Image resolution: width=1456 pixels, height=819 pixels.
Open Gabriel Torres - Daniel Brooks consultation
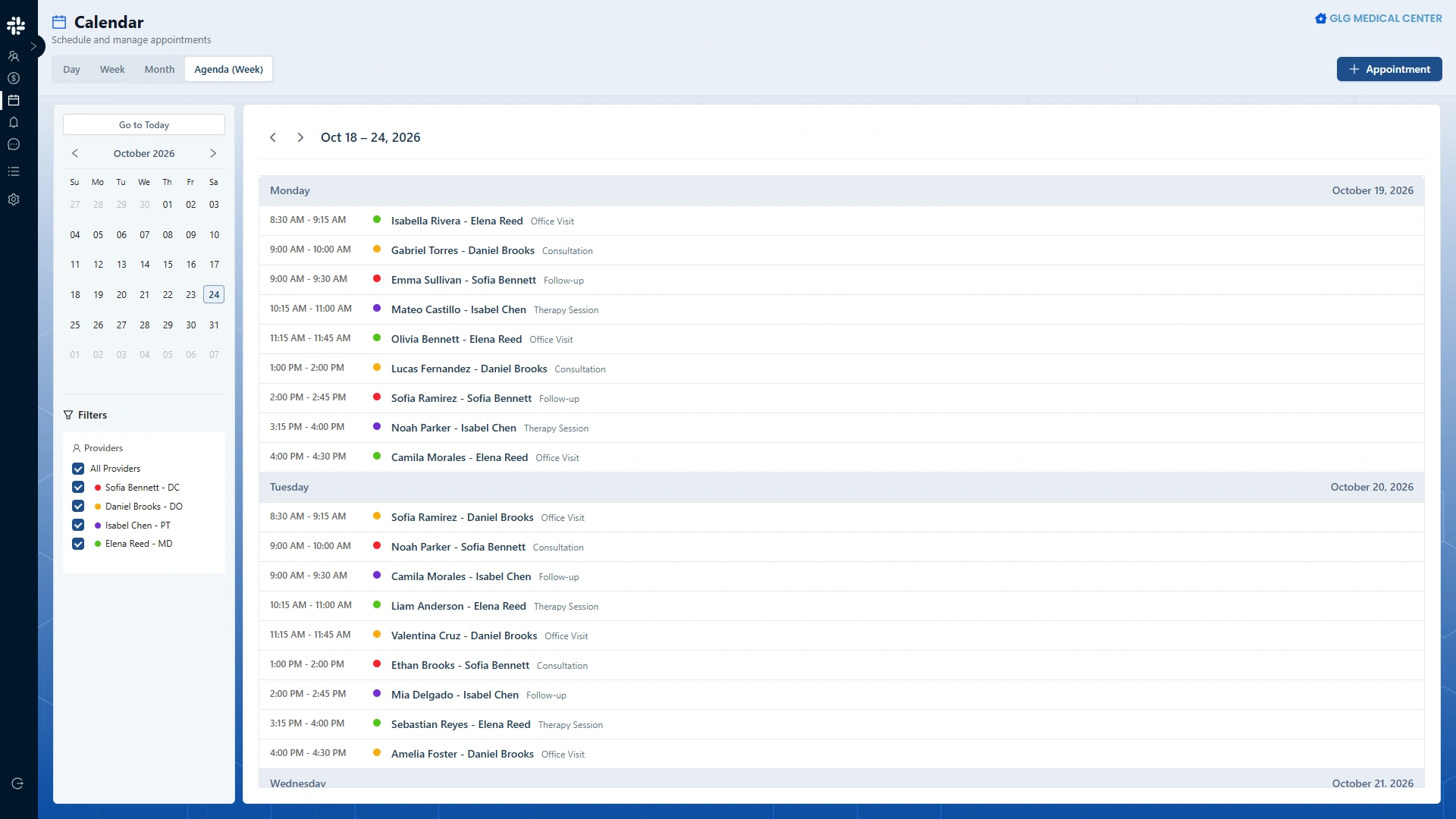(841, 250)
